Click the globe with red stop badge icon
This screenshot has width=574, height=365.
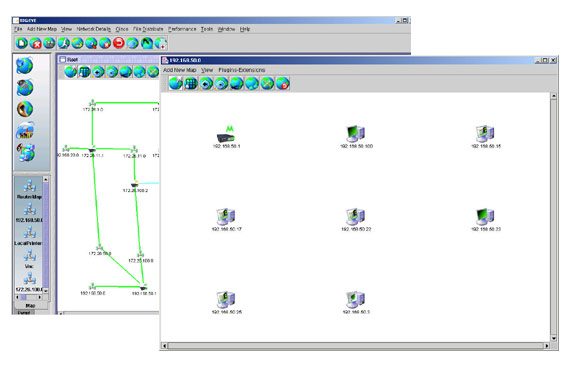point(283,83)
